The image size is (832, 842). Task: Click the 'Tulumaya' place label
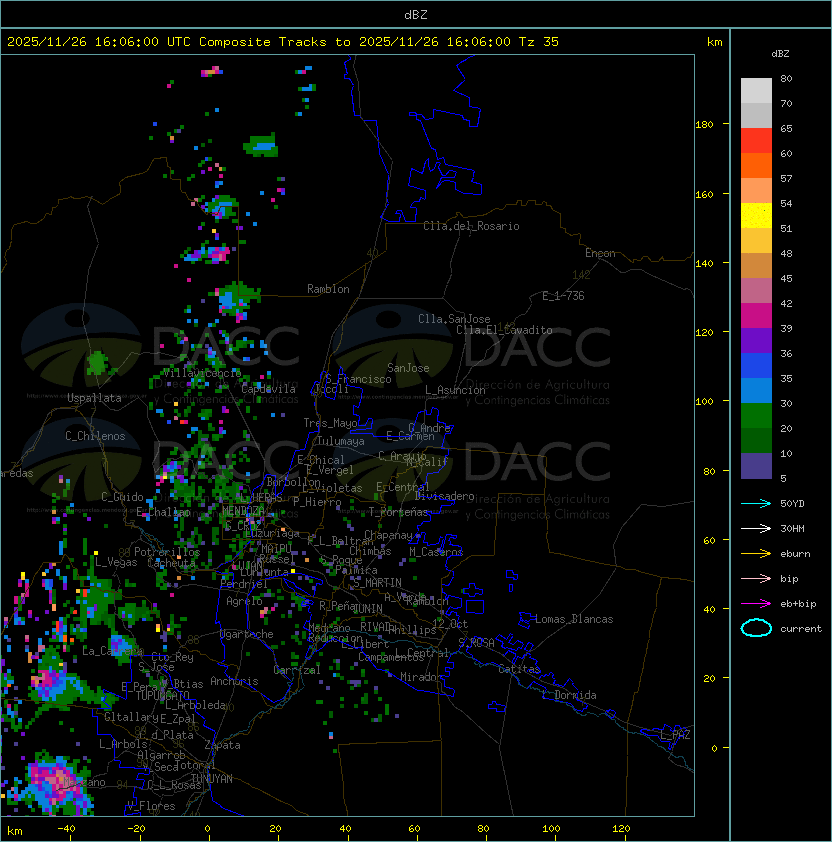coord(341,441)
